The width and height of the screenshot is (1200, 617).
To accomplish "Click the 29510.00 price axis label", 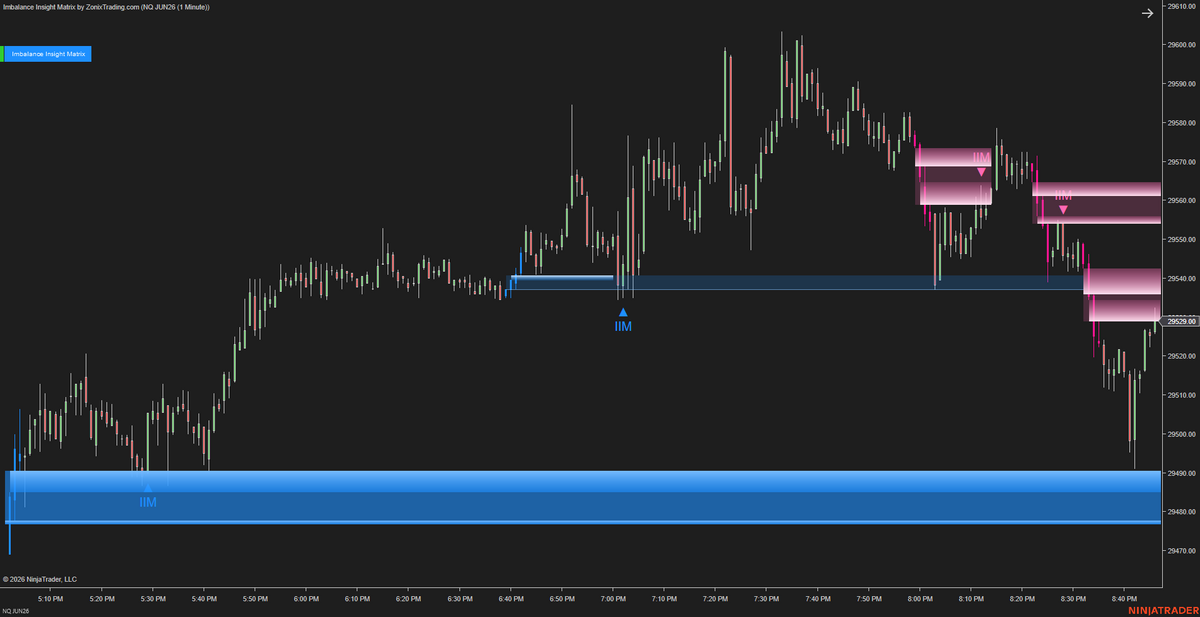I will [1181, 395].
